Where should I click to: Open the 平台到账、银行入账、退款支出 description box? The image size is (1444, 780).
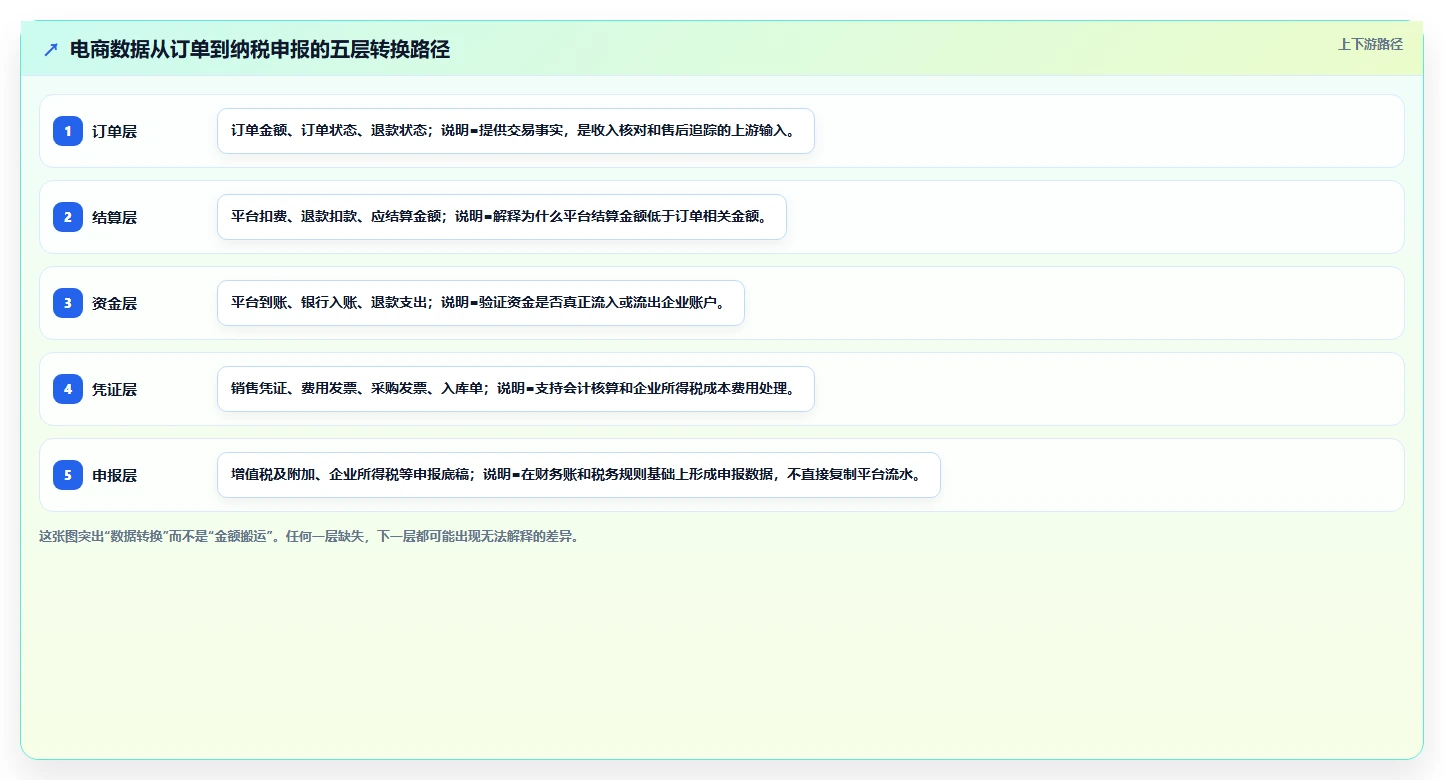[x=481, y=303]
